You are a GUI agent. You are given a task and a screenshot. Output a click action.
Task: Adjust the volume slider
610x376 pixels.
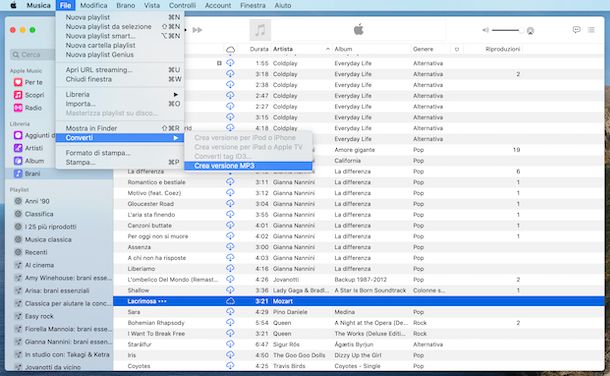(x=507, y=30)
